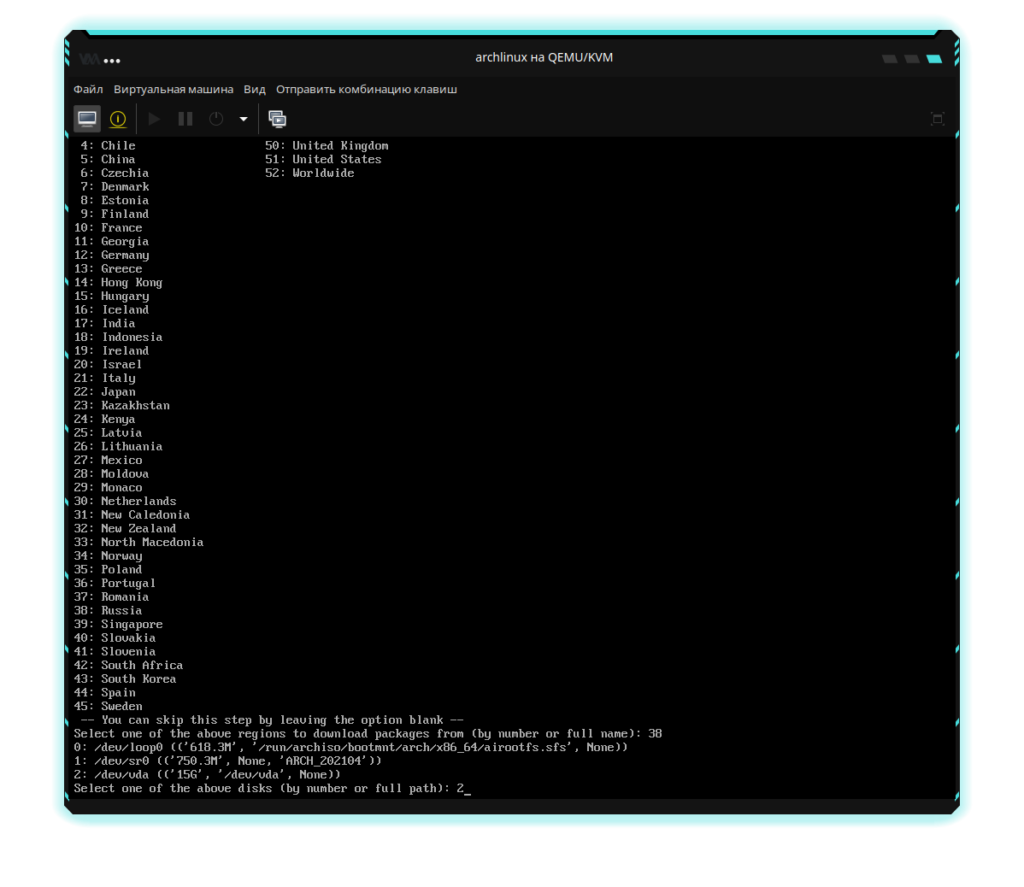The height and width of the screenshot is (887, 1024).
Task: Open the Вид menu
Action: 255,89
